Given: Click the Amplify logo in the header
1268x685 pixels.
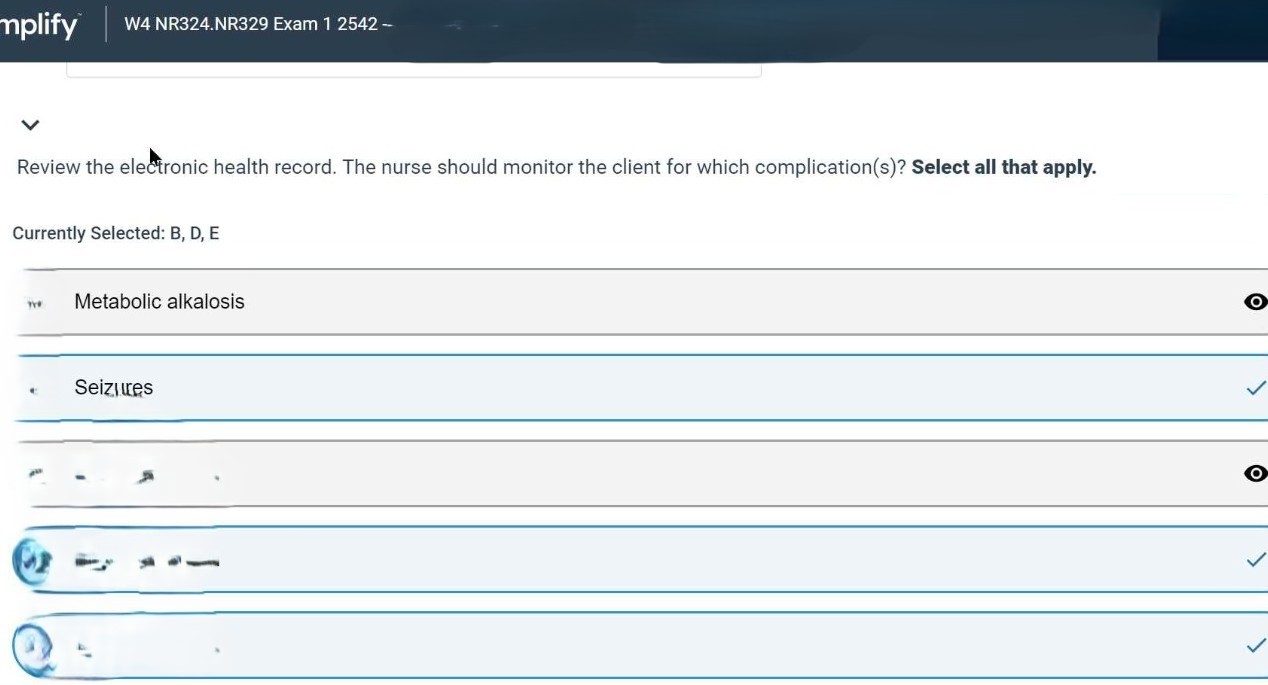Looking at the screenshot, I should point(38,24).
